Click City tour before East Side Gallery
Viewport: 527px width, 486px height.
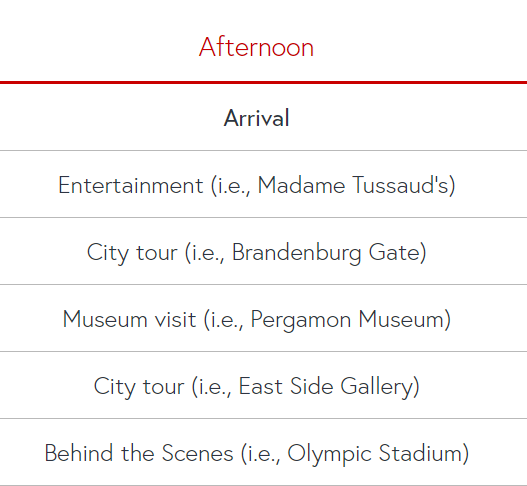(x=138, y=387)
